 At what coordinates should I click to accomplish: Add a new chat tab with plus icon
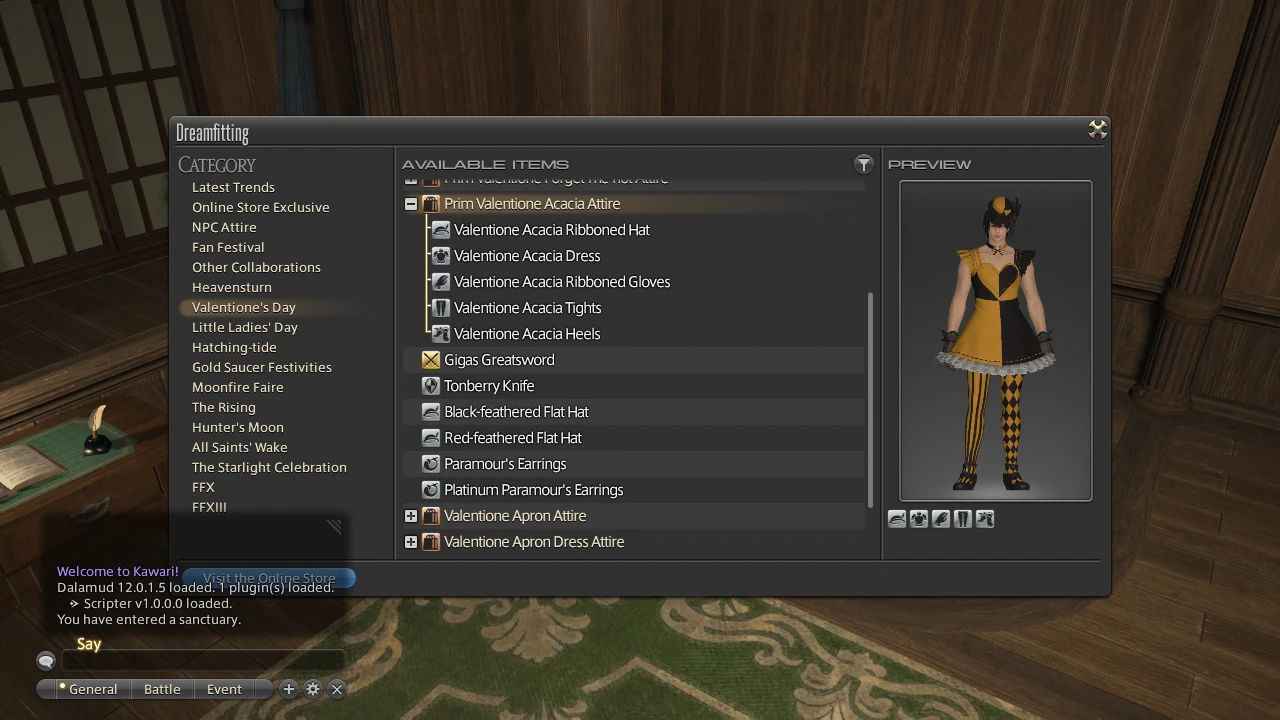tap(289, 689)
